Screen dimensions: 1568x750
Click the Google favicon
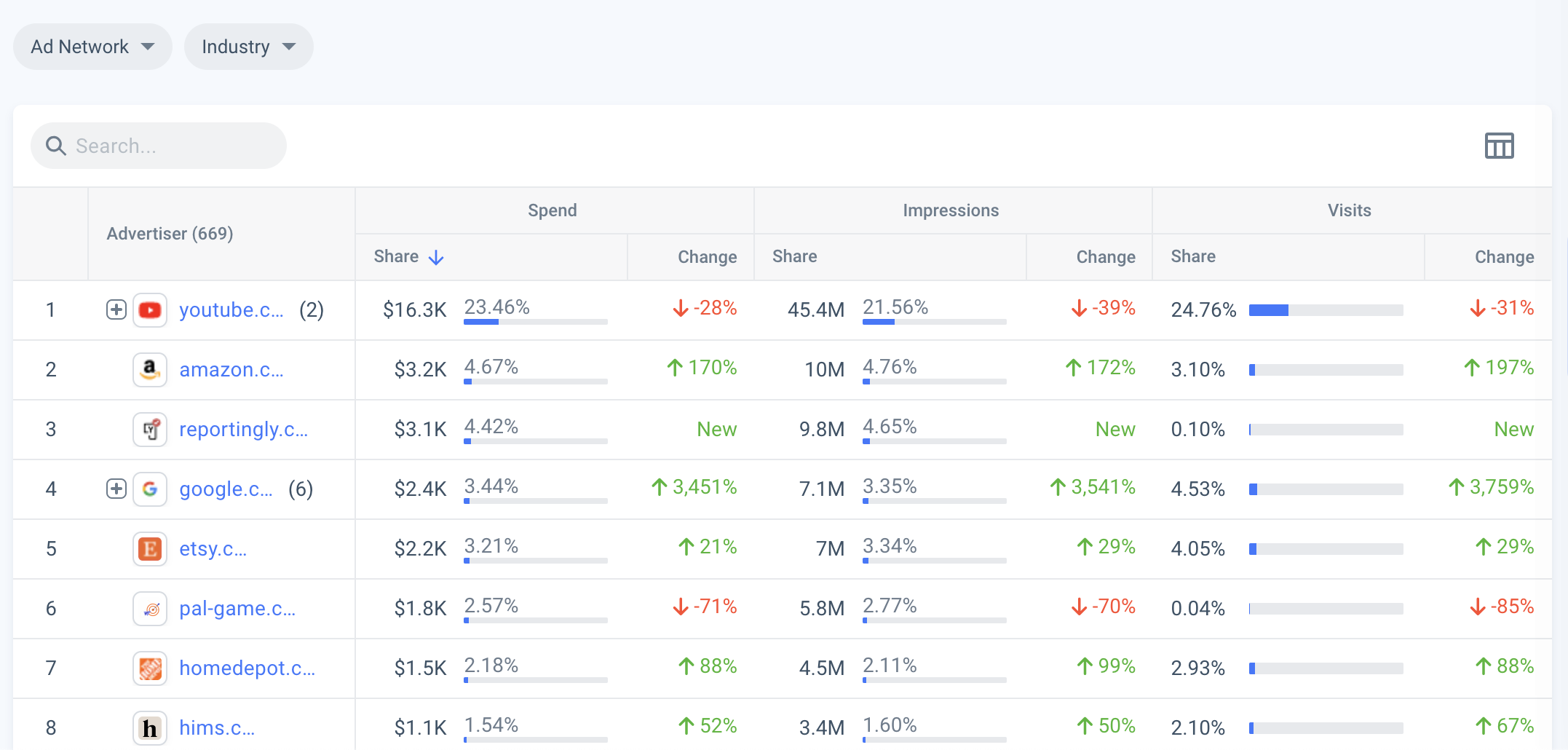pos(150,489)
